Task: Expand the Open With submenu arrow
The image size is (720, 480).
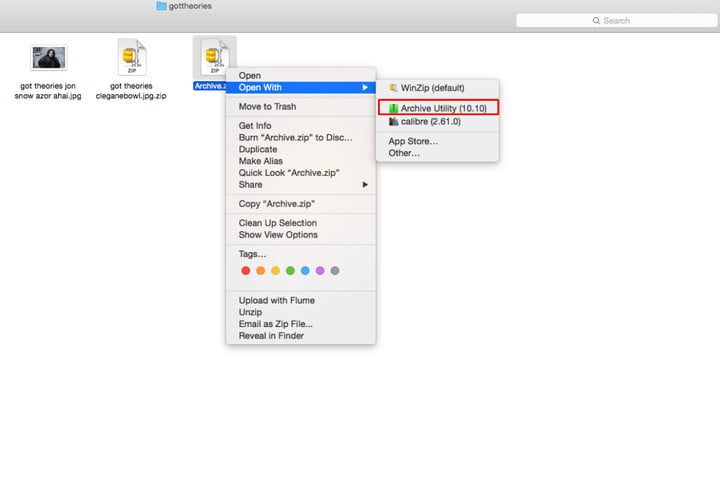Action: (365, 87)
